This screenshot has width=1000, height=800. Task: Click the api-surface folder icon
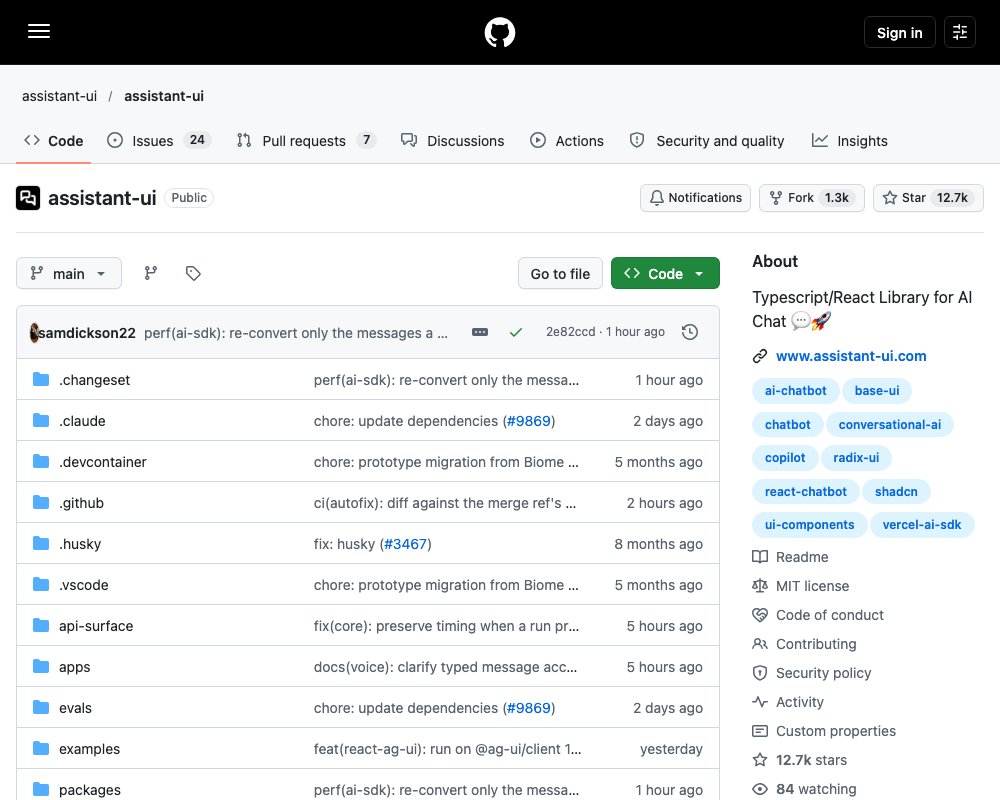(x=41, y=625)
